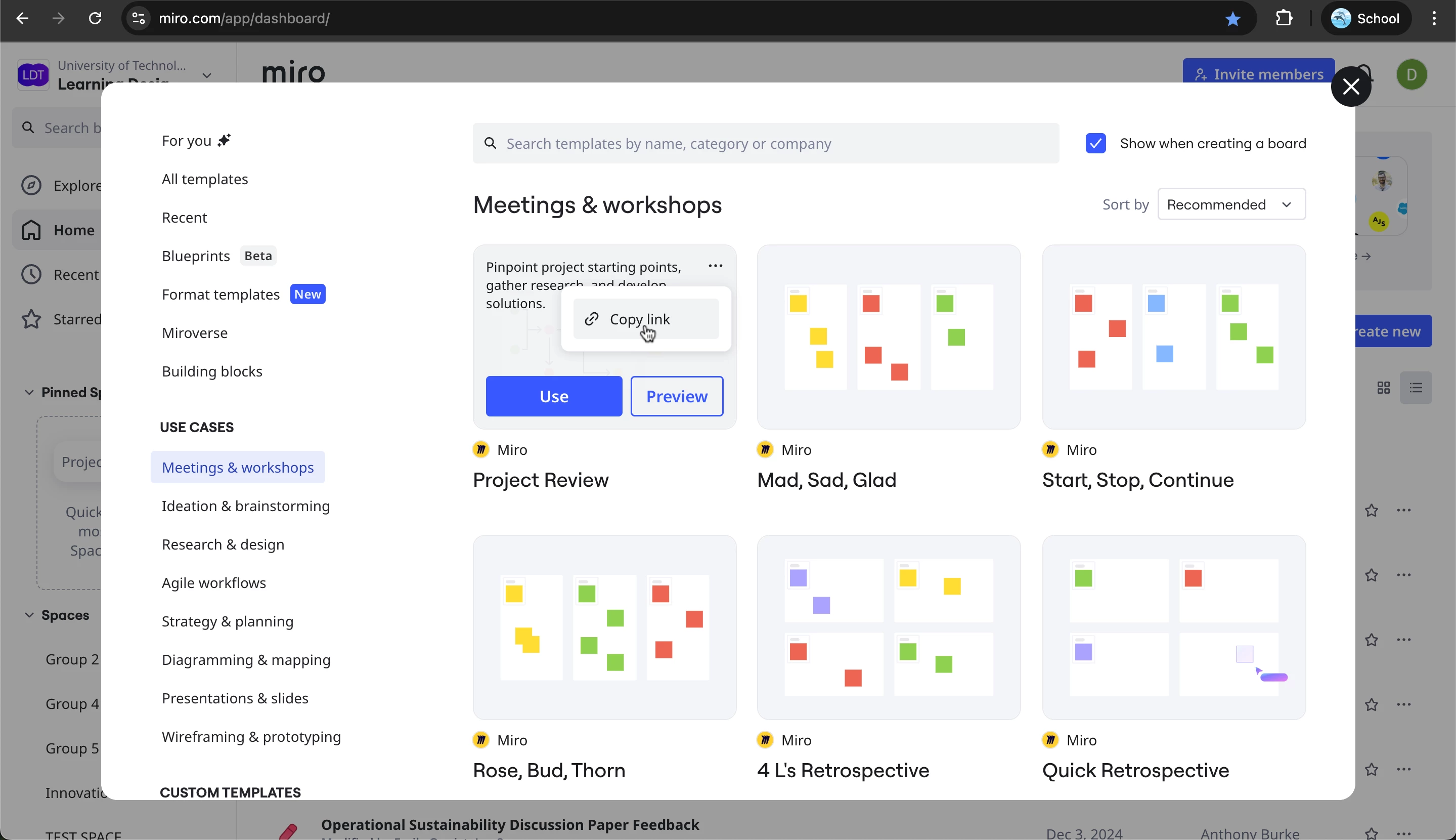The width and height of the screenshot is (1456, 840).
Task: Switch to grid view in the dashboard
Action: (1383, 388)
